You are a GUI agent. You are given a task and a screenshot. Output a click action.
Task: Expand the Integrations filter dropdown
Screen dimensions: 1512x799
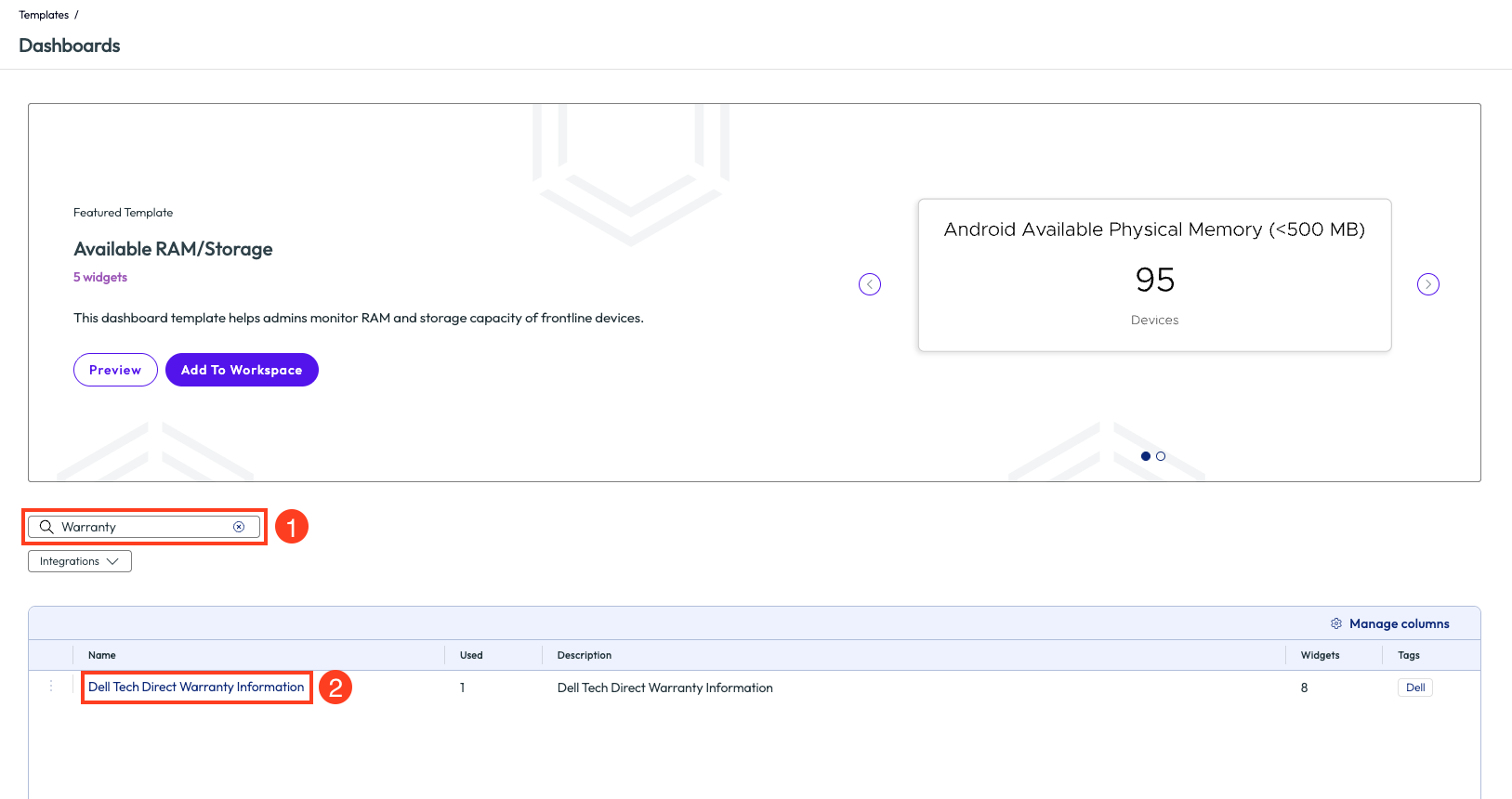pyautogui.click(x=80, y=561)
